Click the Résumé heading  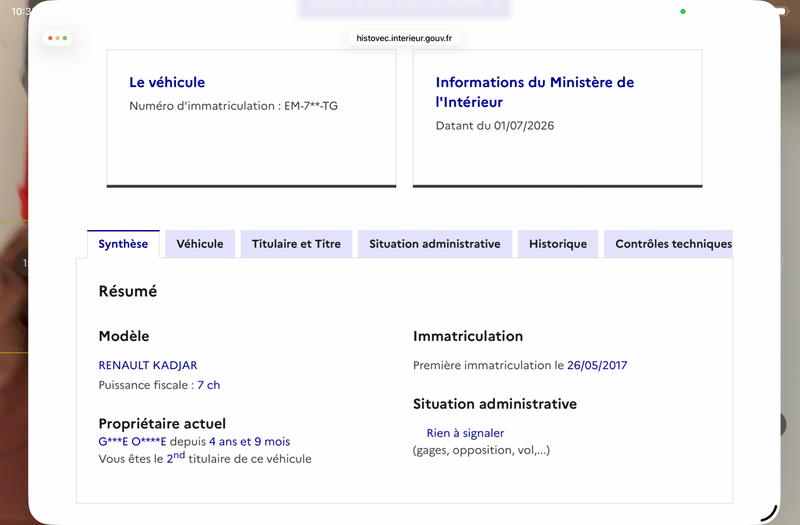click(x=128, y=291)
